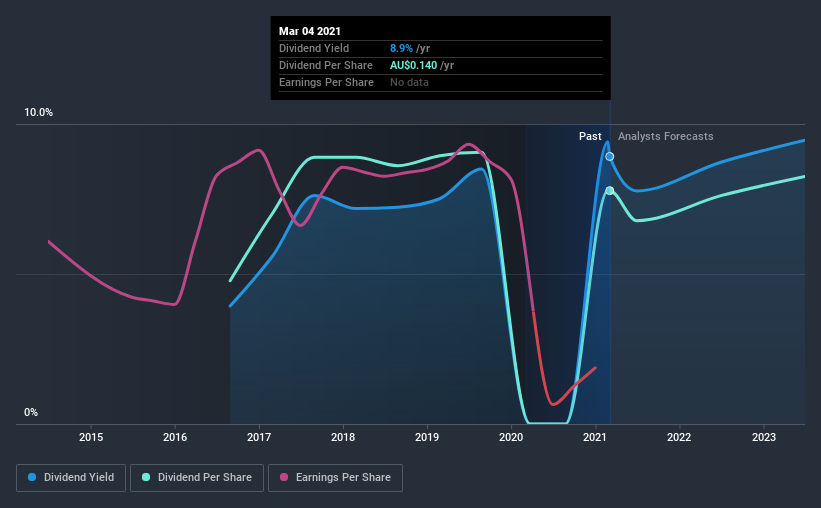This screenshot has height=508, width=821.
Task: Toggle the Dividend Yield legend button
Action: coord(71,478)
